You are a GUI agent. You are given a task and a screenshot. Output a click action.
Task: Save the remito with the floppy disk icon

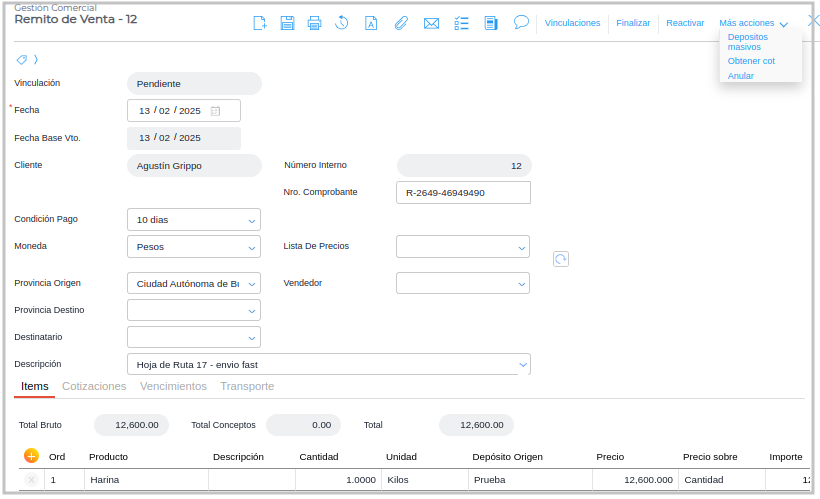click(287, 23)
